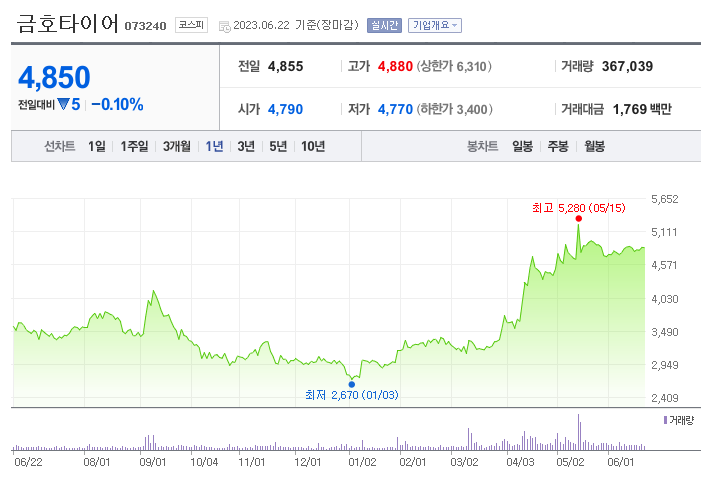Screen dimensions: 701x485
Task: Select the 1주일 line chart period
Action: [x=134, y=146]
